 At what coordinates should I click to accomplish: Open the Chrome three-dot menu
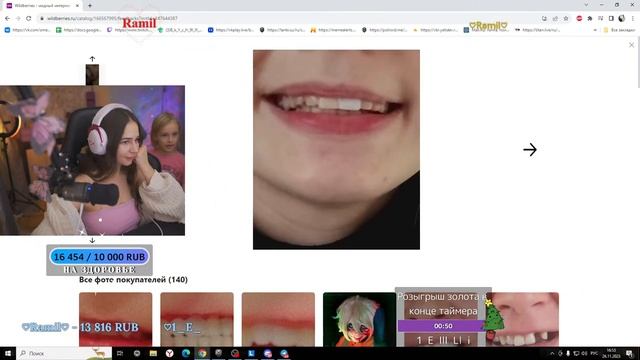[x=633, y=18]
